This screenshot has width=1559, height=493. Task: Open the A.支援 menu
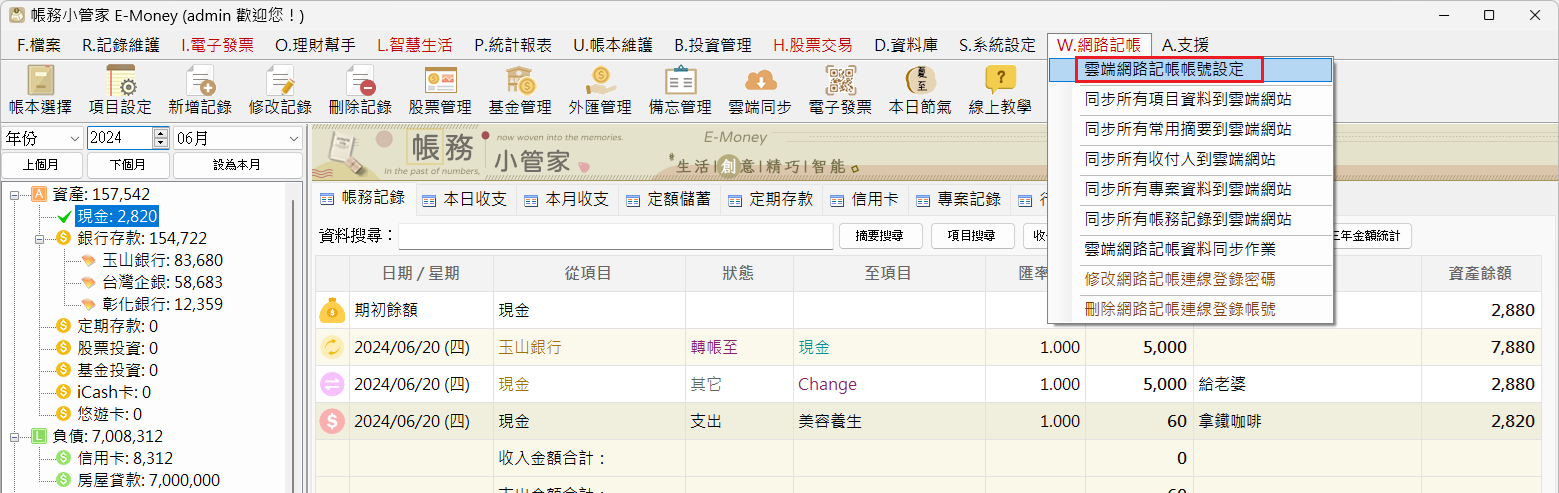click(x=1185, y=45)
